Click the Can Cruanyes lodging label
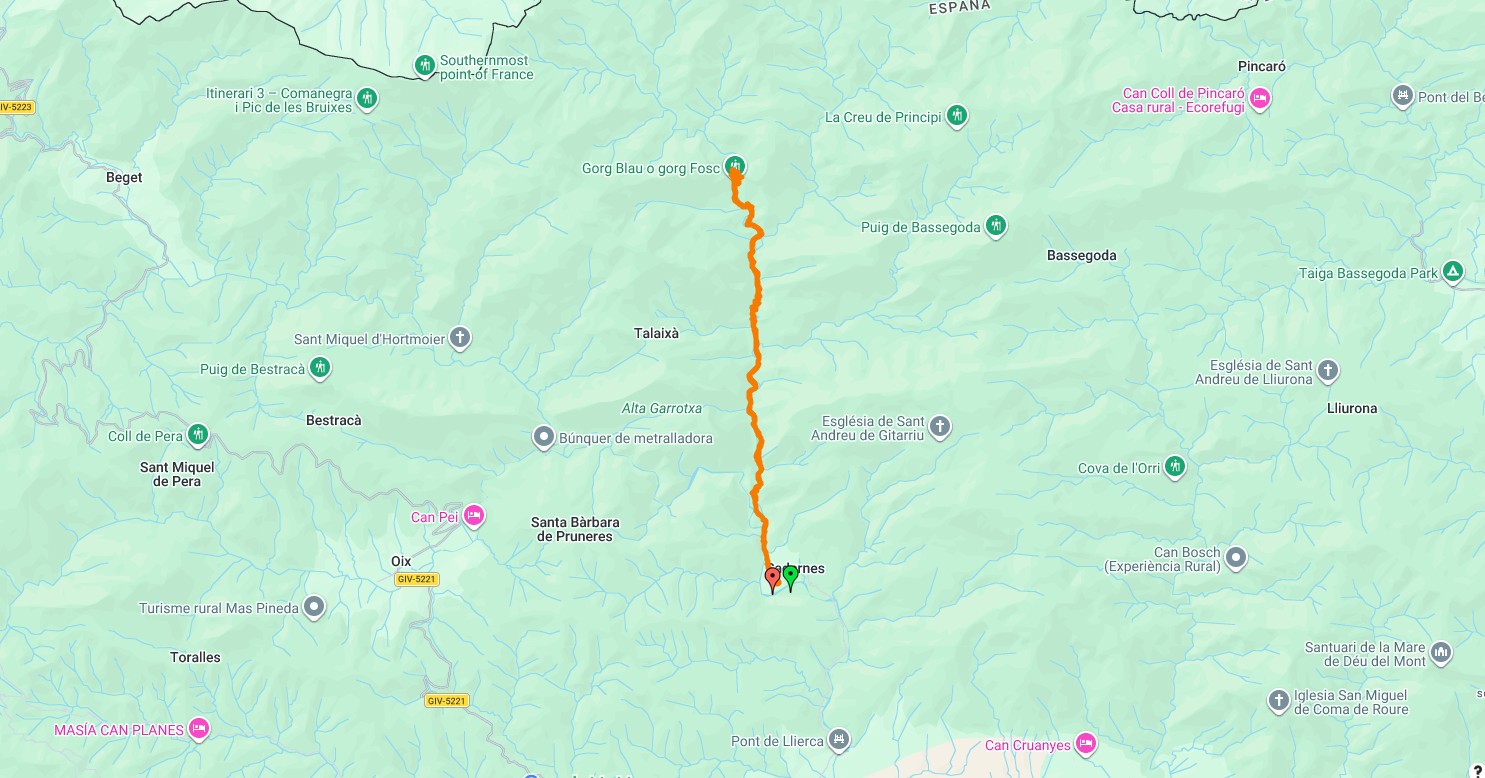The width and height of the screenshot is (1485, 778). click(x=1027, y=745)
